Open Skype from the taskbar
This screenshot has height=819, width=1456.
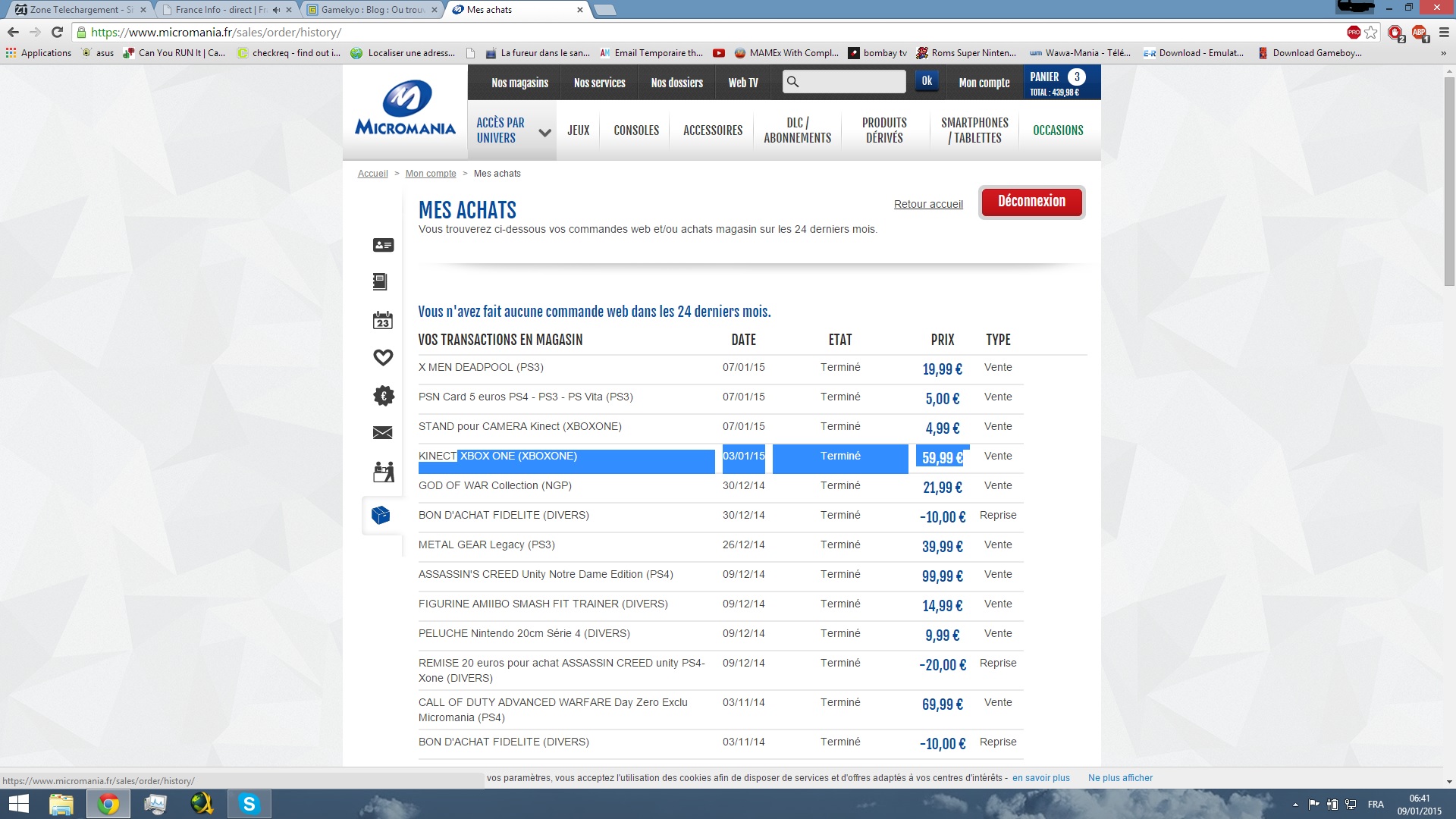tap(249, 804)
